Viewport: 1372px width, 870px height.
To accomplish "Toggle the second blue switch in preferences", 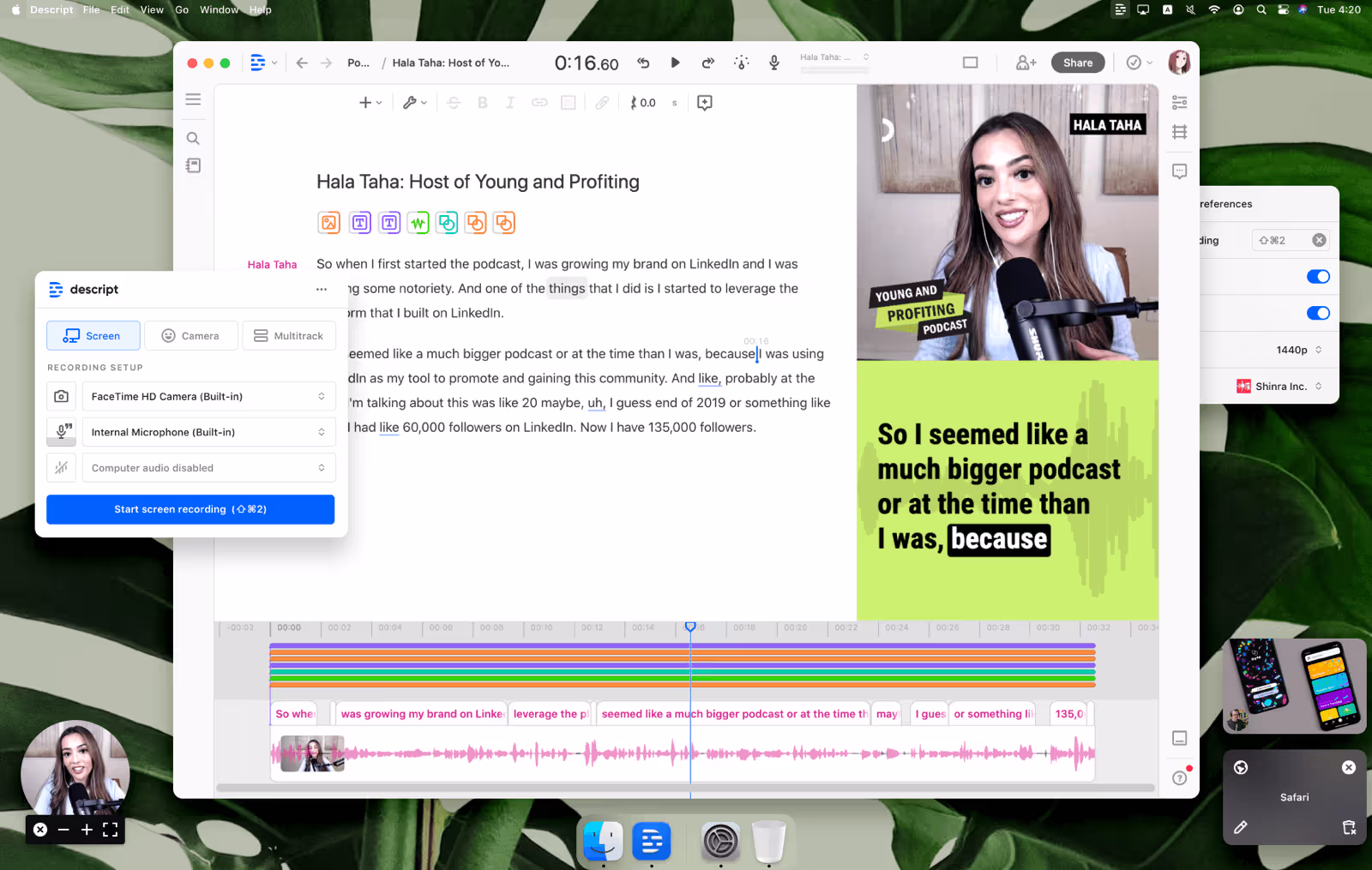I will click(x=1318, y=313).
